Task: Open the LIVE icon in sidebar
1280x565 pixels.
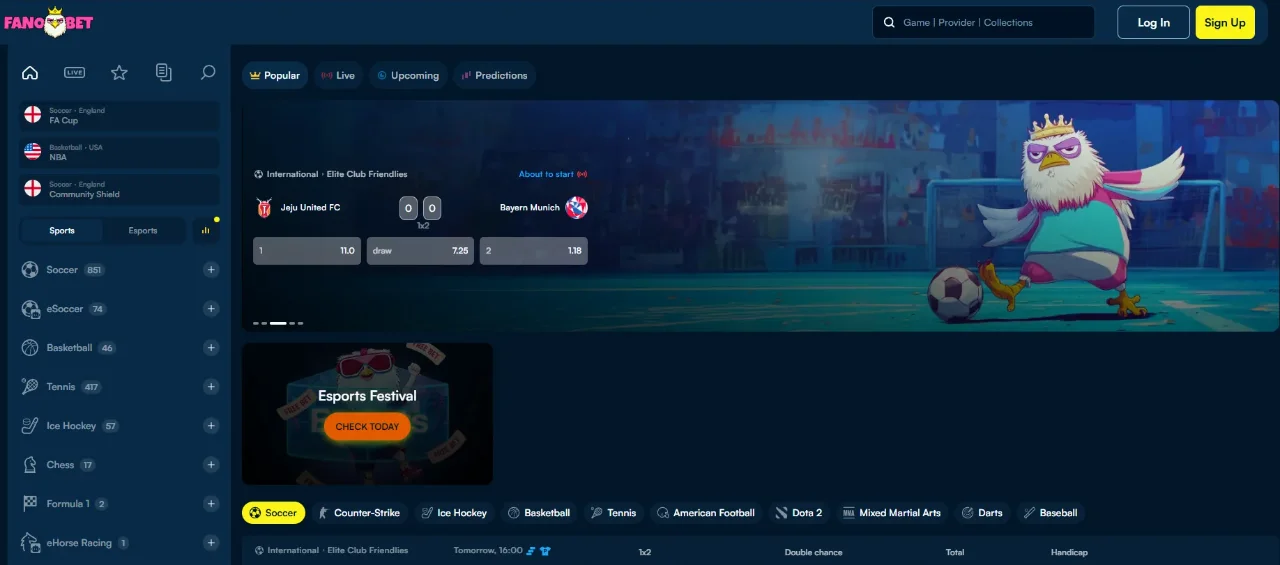Action: pyautogui.click(x=74, y=72)
